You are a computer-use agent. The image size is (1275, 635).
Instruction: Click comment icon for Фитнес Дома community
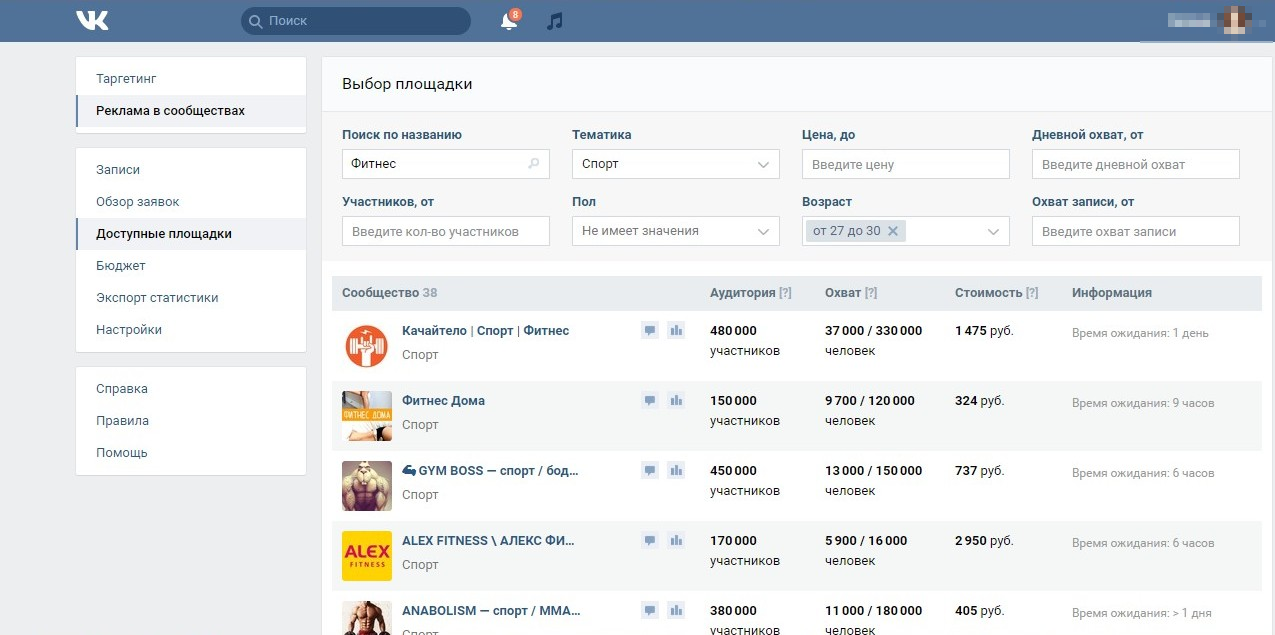[x=650, y=400]
